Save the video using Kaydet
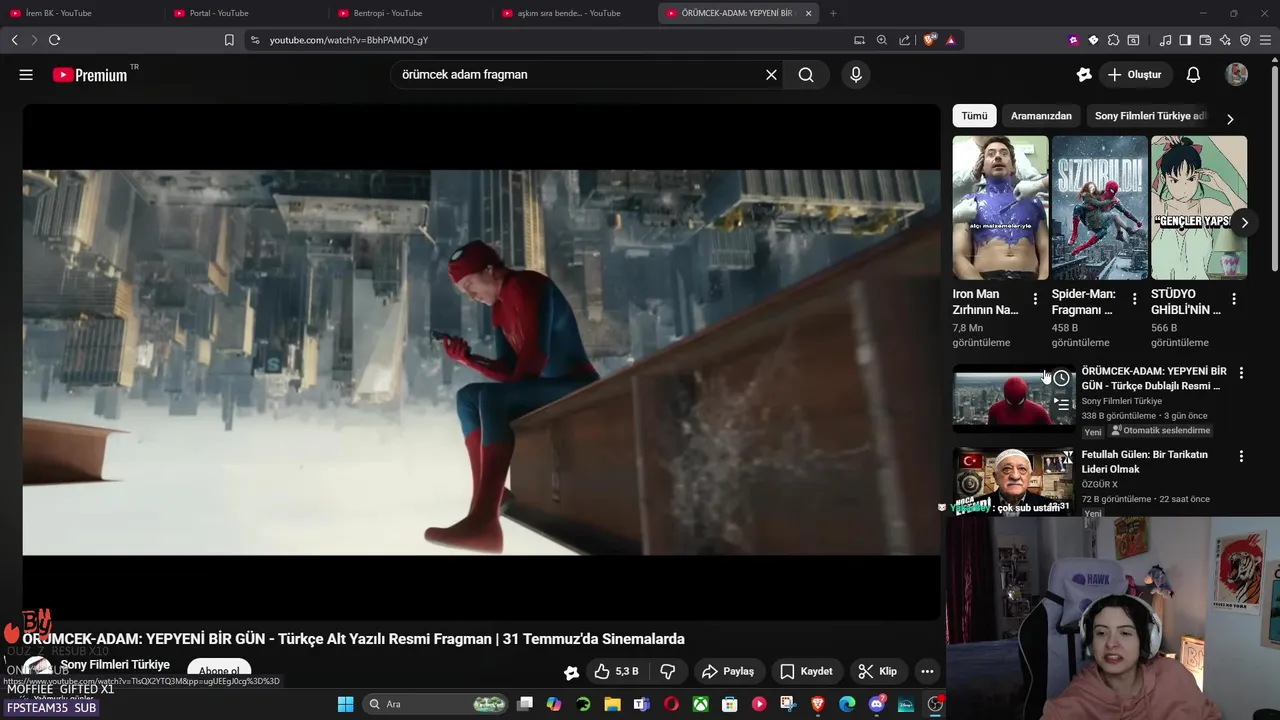Viewport: 1280px width, 720px height. point(806,671)
